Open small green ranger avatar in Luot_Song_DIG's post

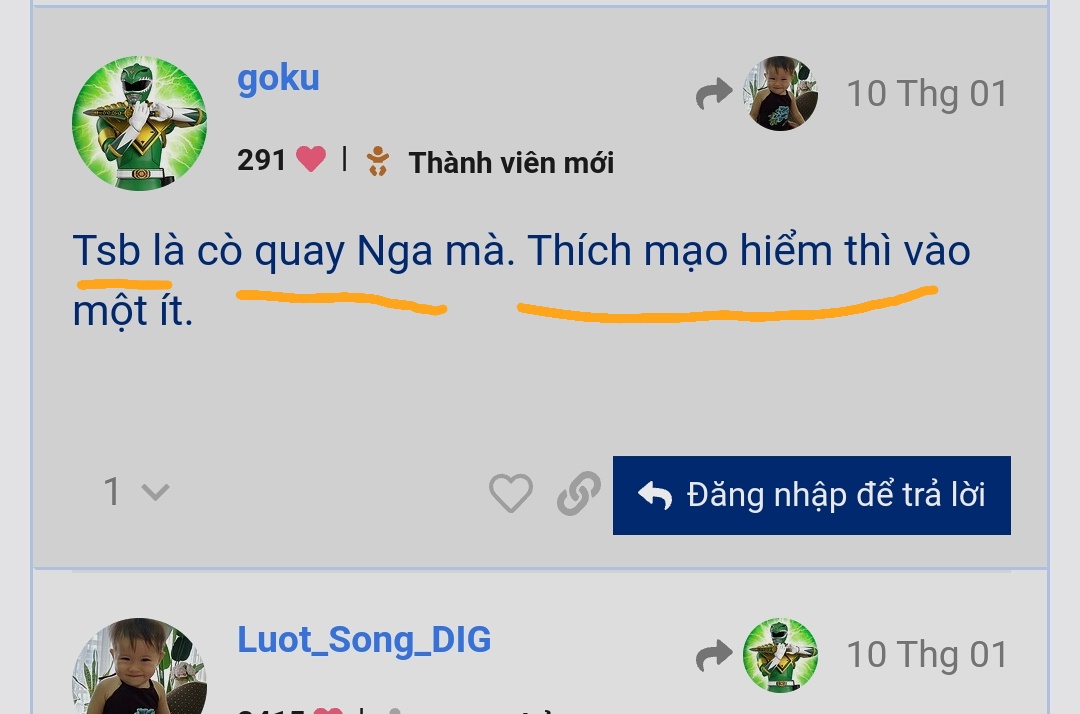click(x=780, y=655)
